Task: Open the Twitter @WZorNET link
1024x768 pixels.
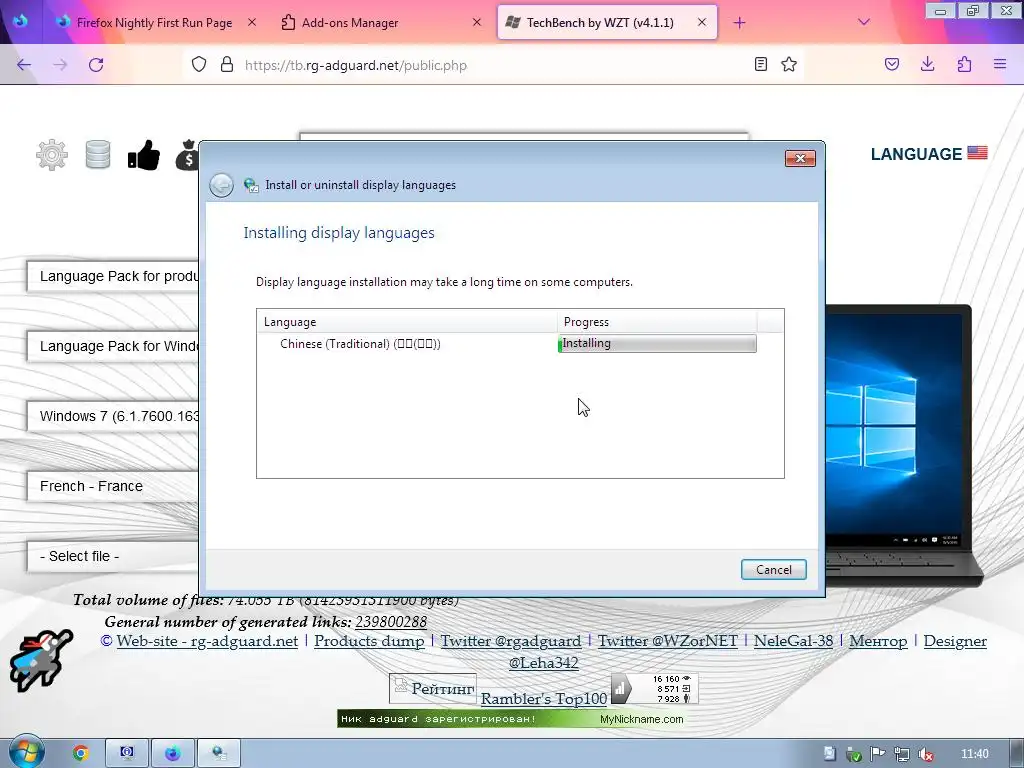Action: pyautogui.click(x=667, y=641)
